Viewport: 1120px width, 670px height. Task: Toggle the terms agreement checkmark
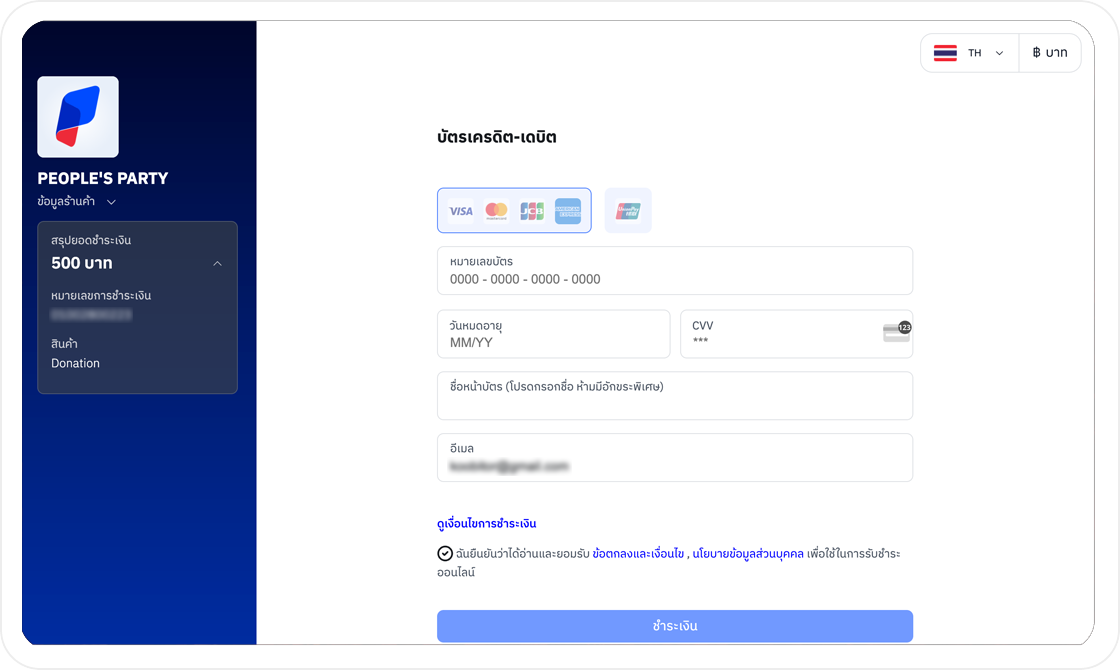[x=445, y=554]
